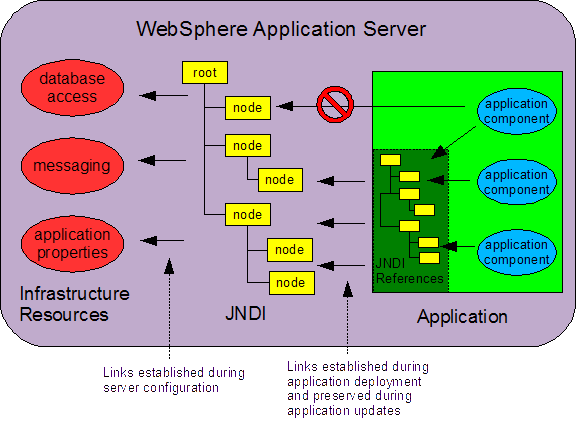Click the dotted arrow above server configuration caption
The image size is (576, 424).
pos(169,308)
